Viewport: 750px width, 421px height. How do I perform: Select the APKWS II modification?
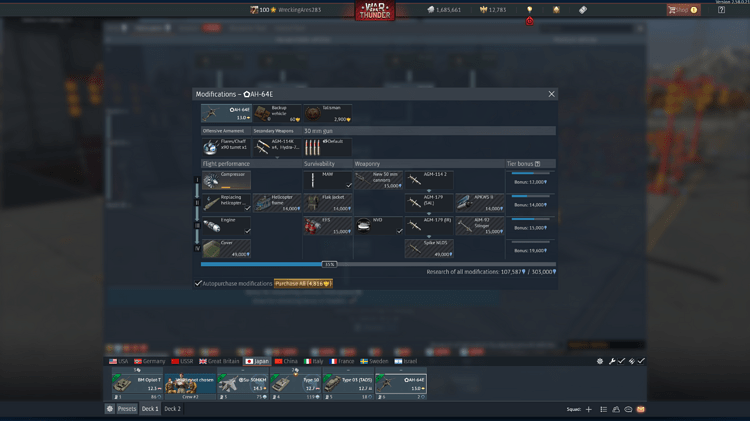(x=480, y=203)
